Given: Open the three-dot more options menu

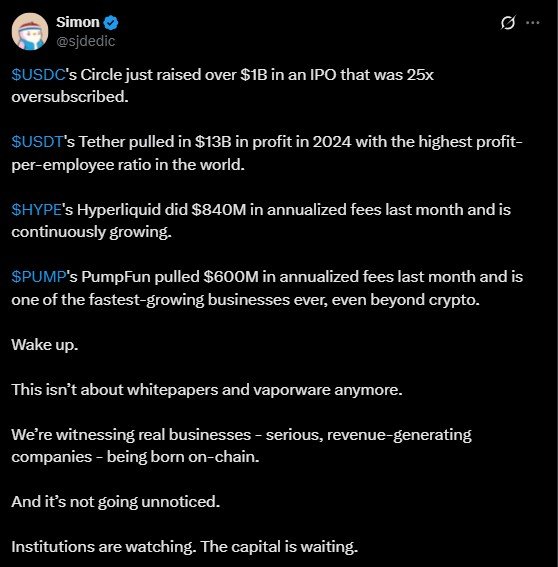Looking at the screenshot, I should click(x=533, y=22).
